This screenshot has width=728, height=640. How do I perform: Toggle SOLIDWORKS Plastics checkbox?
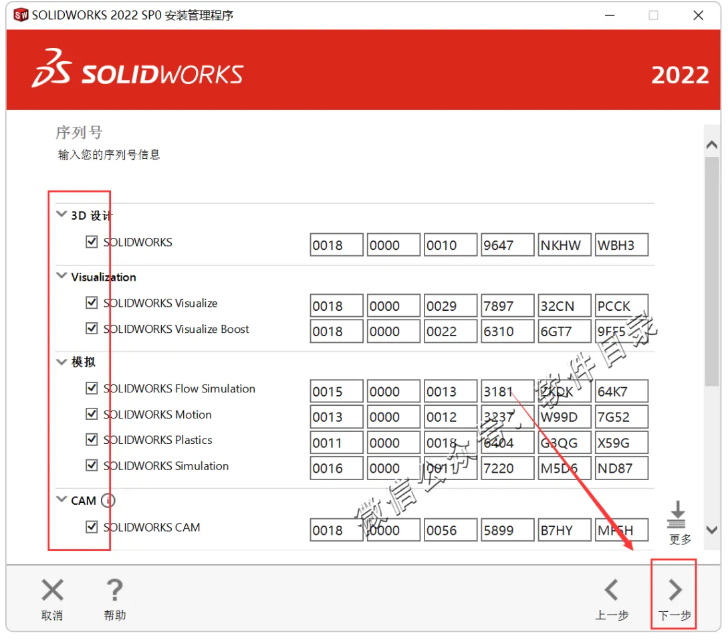91,439
